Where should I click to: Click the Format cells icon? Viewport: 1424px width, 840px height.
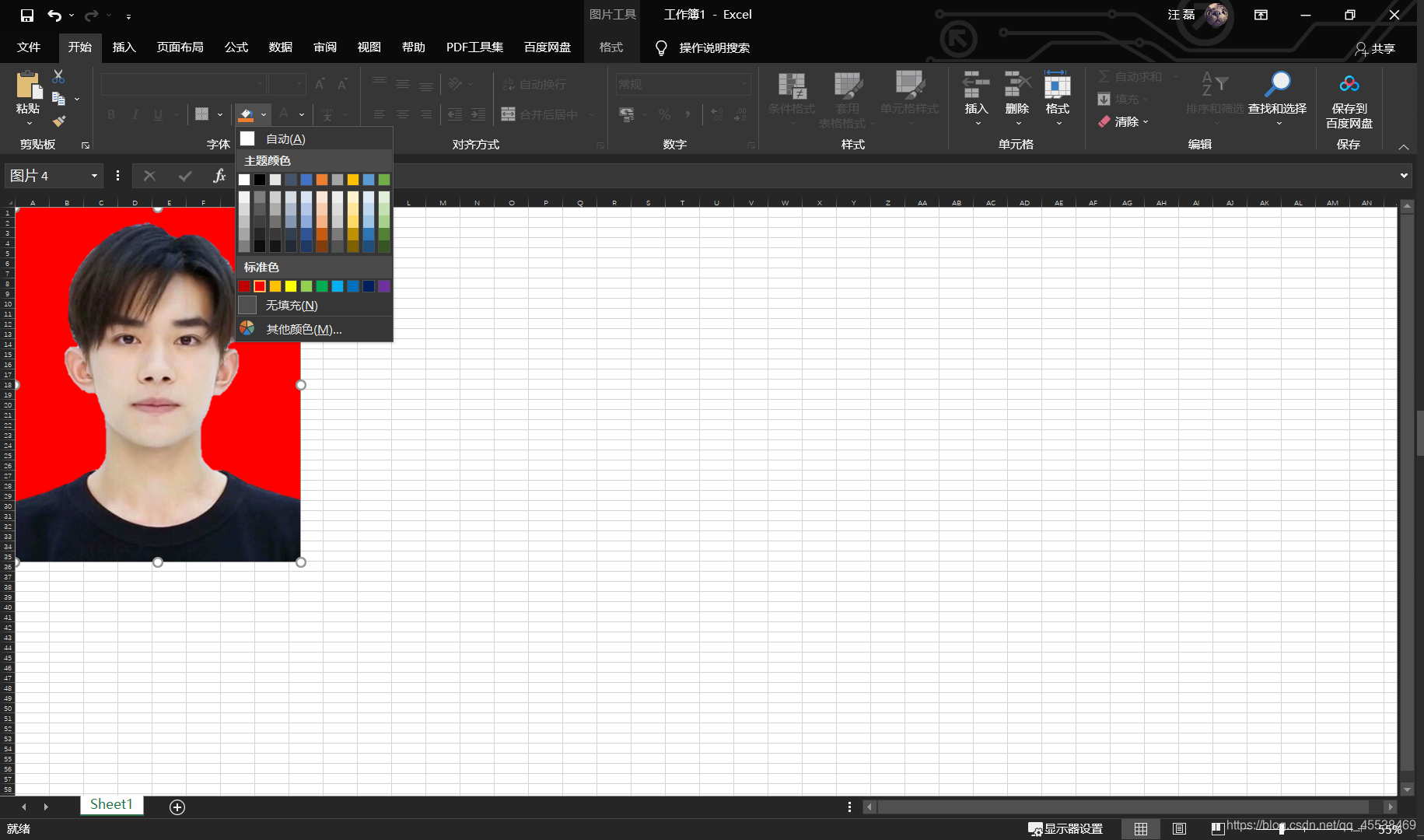[1057, 84]
